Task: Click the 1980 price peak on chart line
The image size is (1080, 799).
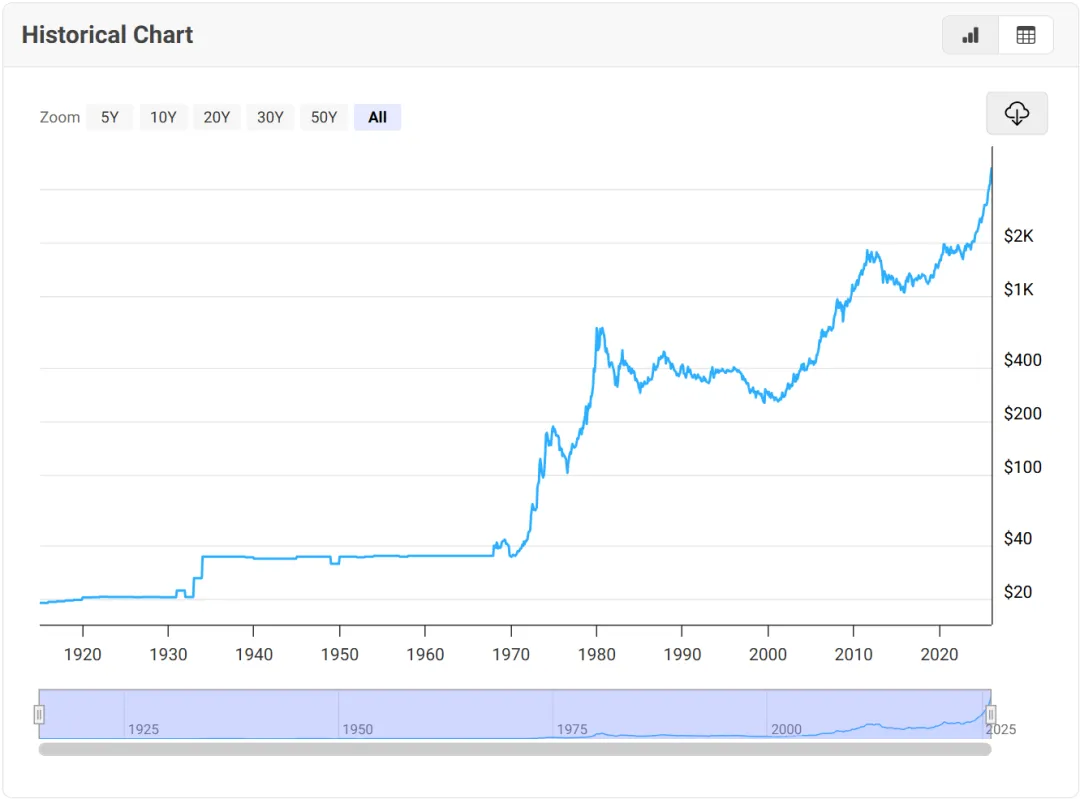Action: point(598,329)
